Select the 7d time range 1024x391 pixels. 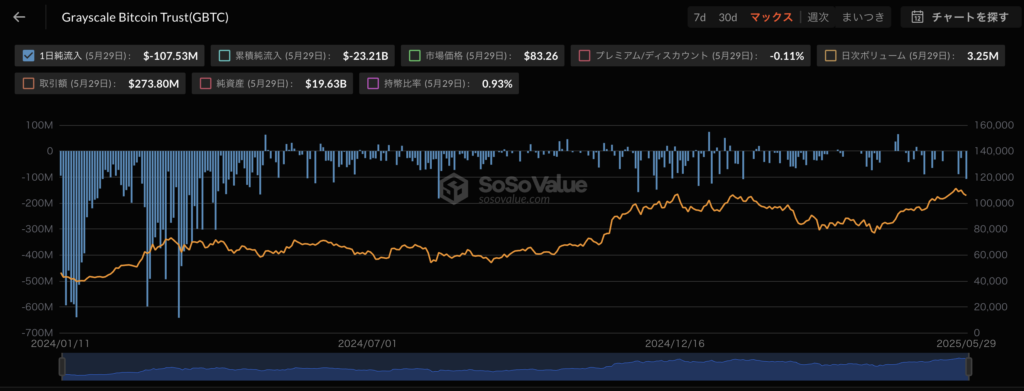click(699, 18)
